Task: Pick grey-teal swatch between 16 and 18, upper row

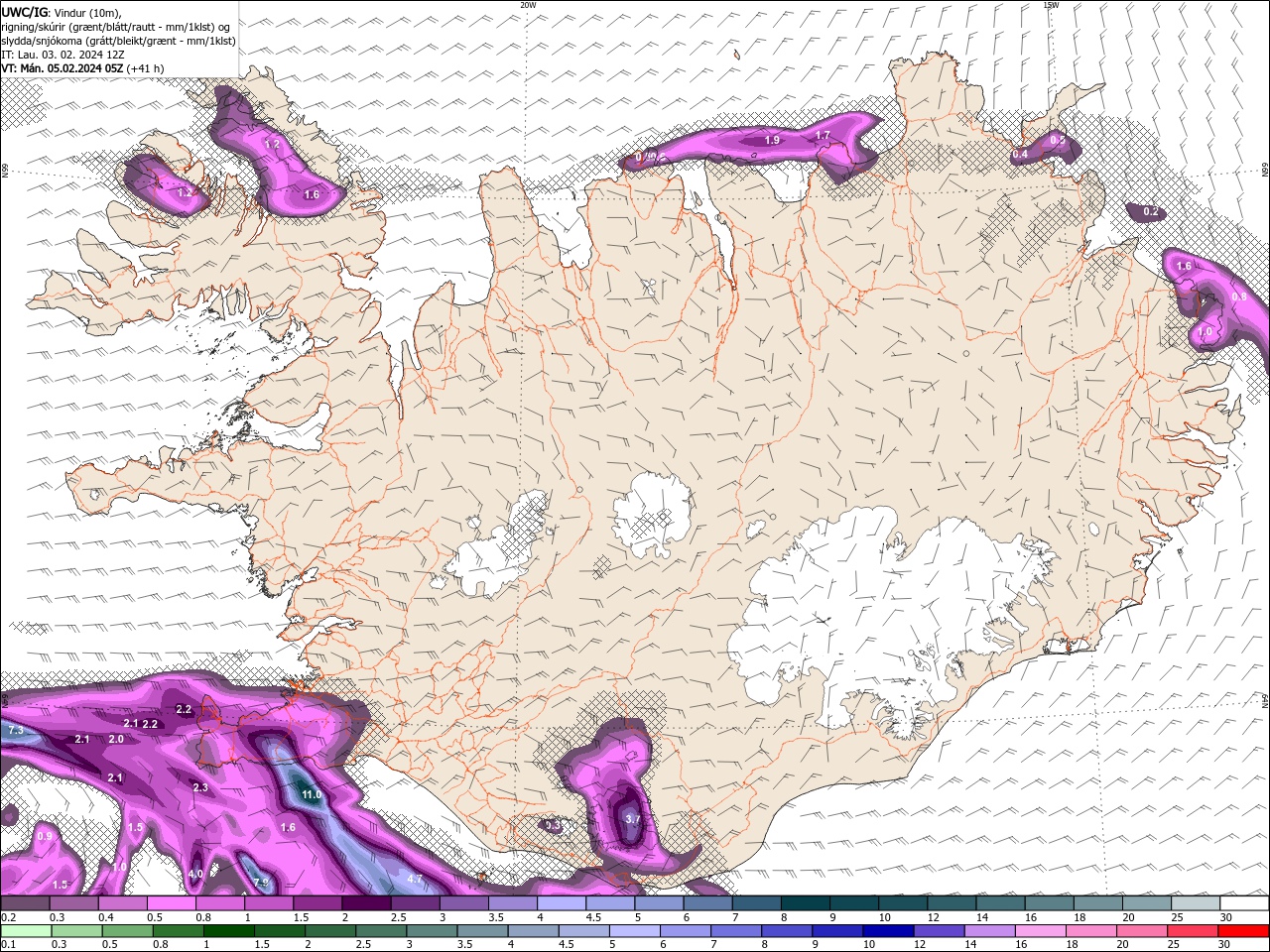Action: click(x=1050, y=903)
